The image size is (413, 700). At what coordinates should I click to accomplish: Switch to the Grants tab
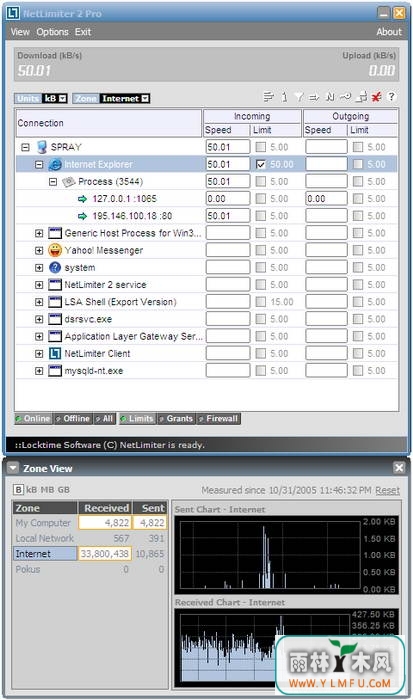click(176, 419)
